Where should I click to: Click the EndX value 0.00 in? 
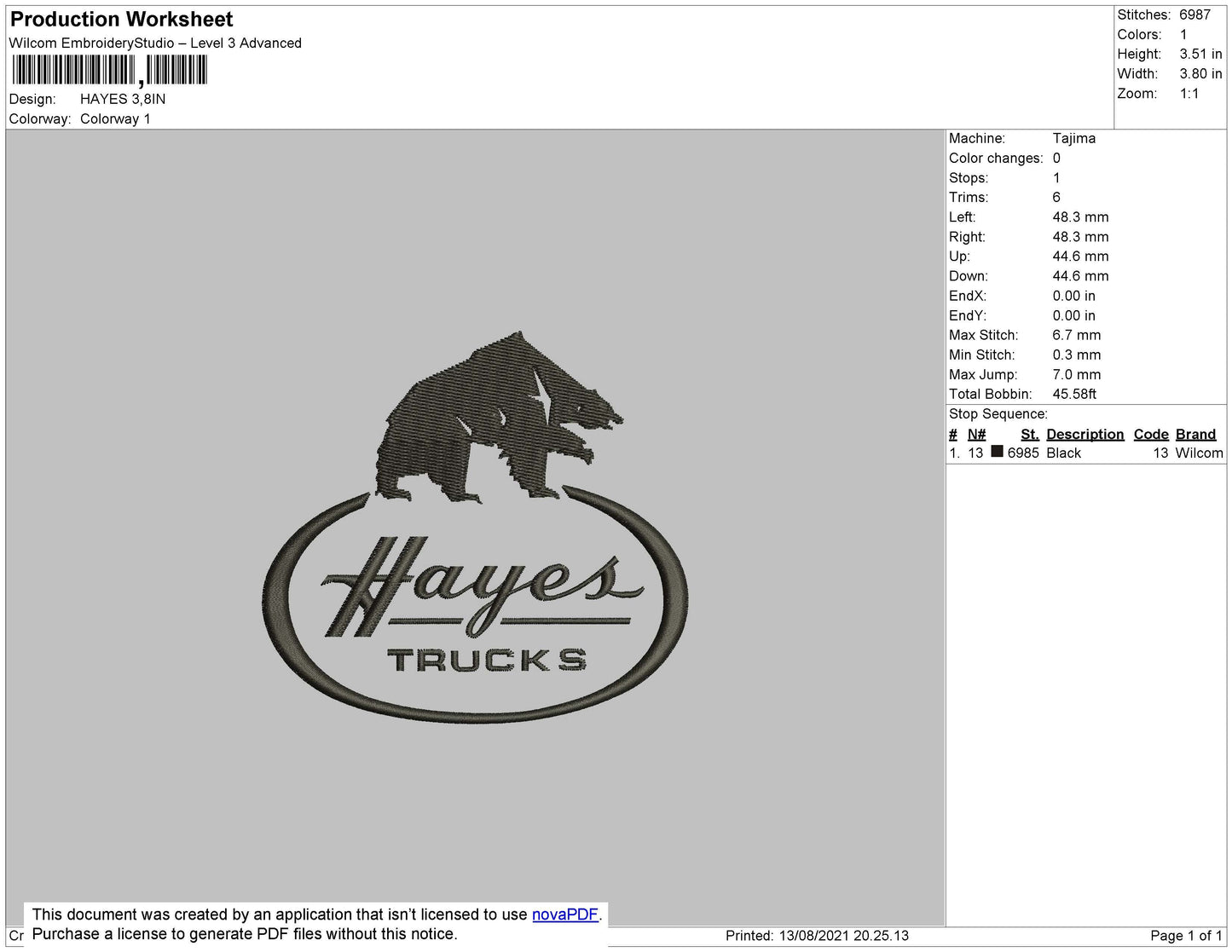tap(1074, 296)
